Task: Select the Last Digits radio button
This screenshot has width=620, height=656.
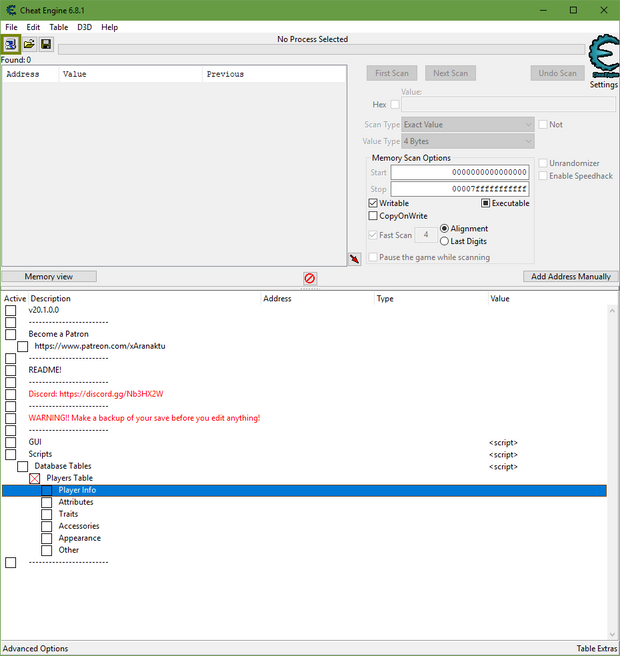Action: click(444, 241)
